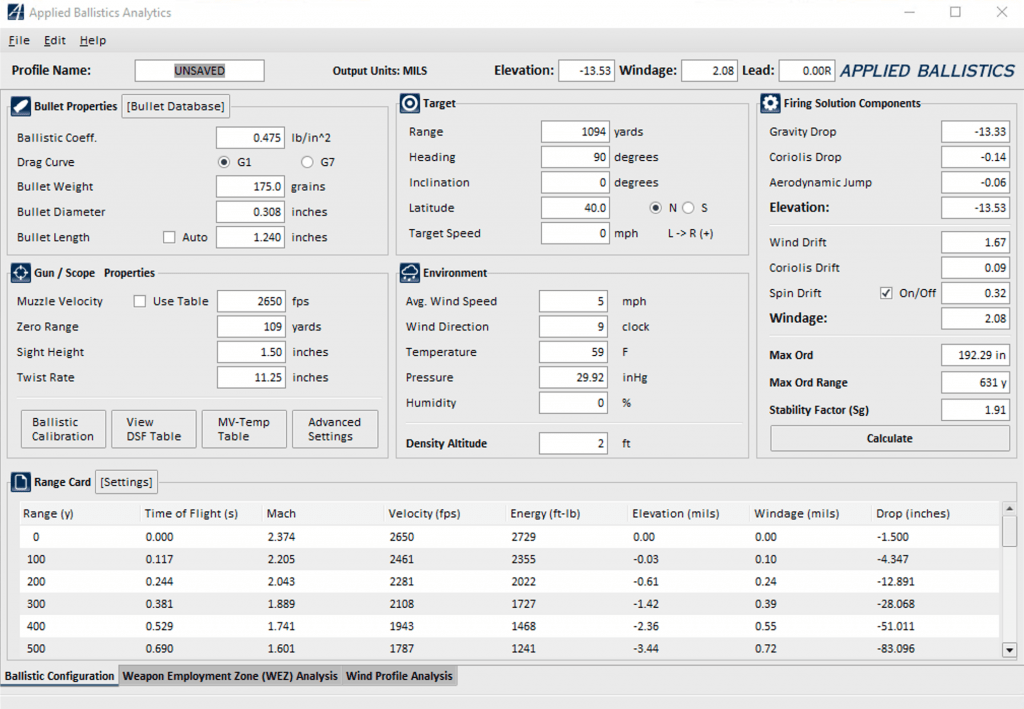Open the Bullet Database
Viewport: 1024px width, 709px height.
click(x=176, y=106)
